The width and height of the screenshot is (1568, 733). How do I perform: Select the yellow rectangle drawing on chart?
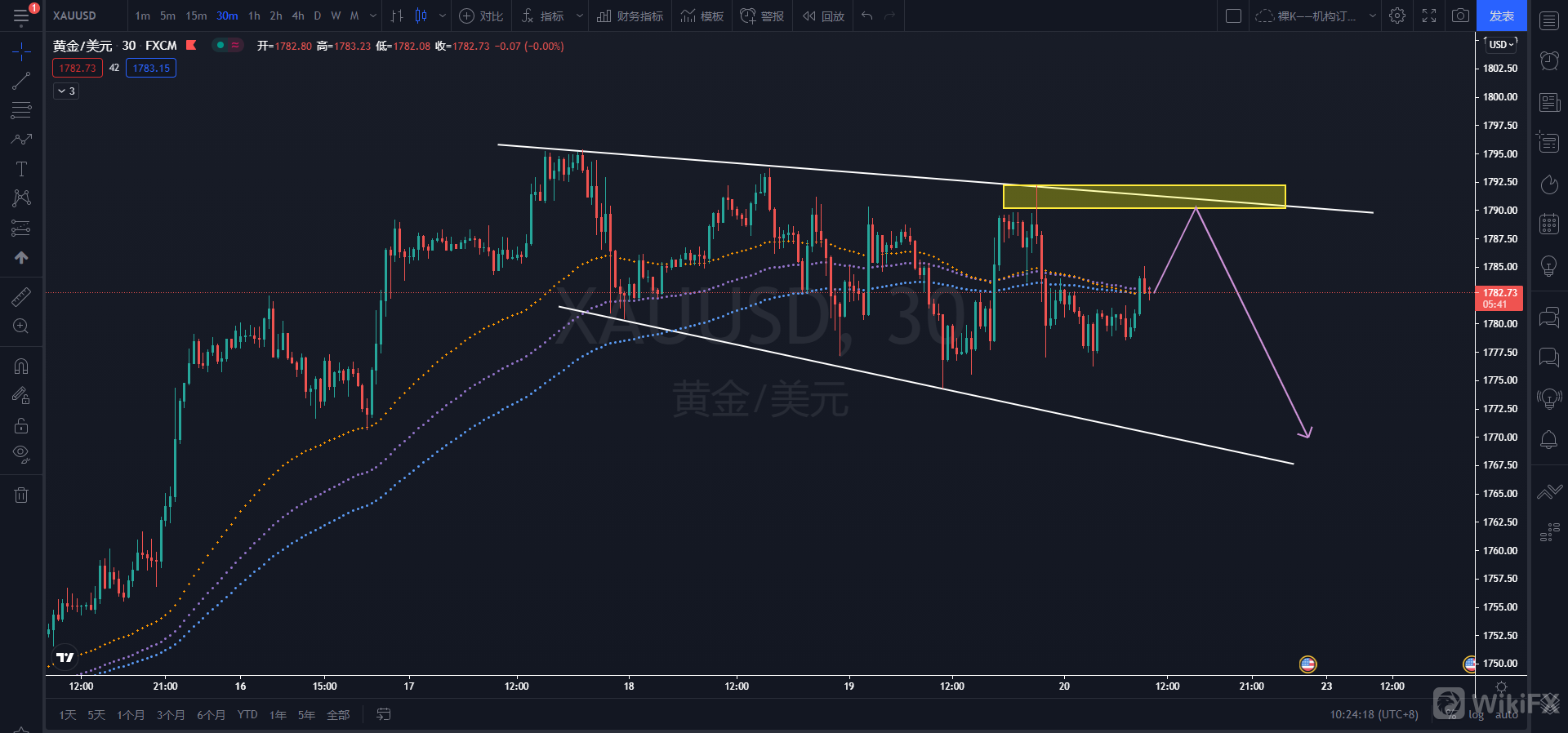(x=1143, y=197)
